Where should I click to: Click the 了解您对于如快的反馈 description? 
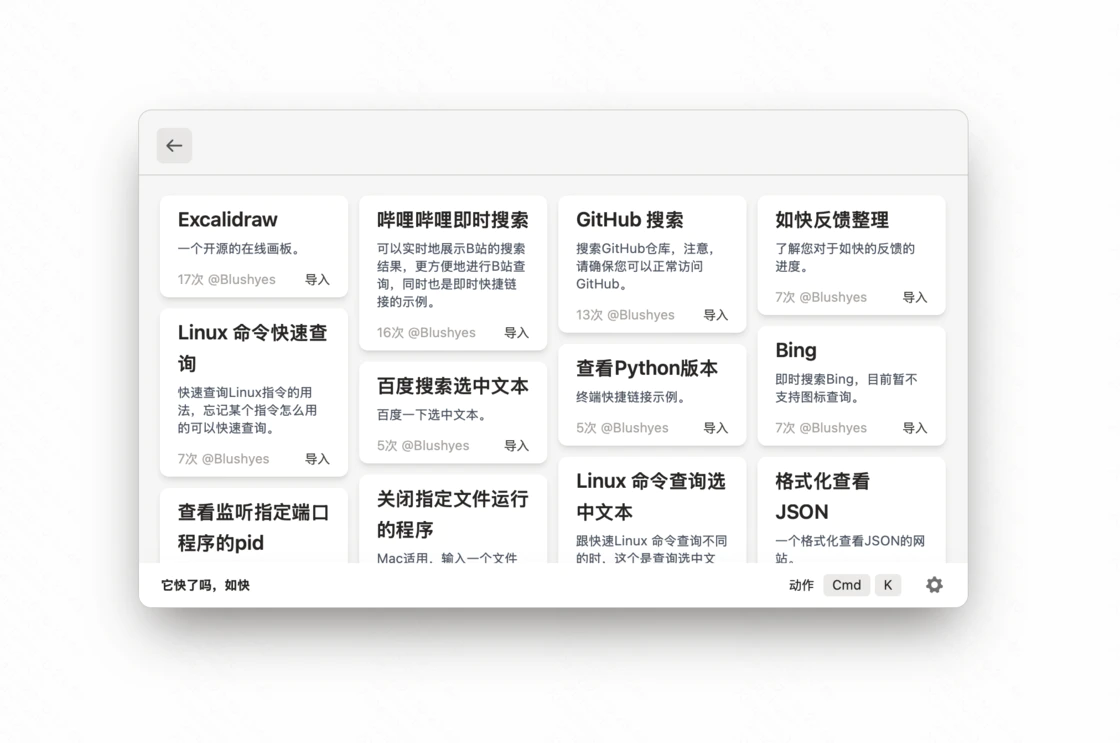click(x=845, y=257)
